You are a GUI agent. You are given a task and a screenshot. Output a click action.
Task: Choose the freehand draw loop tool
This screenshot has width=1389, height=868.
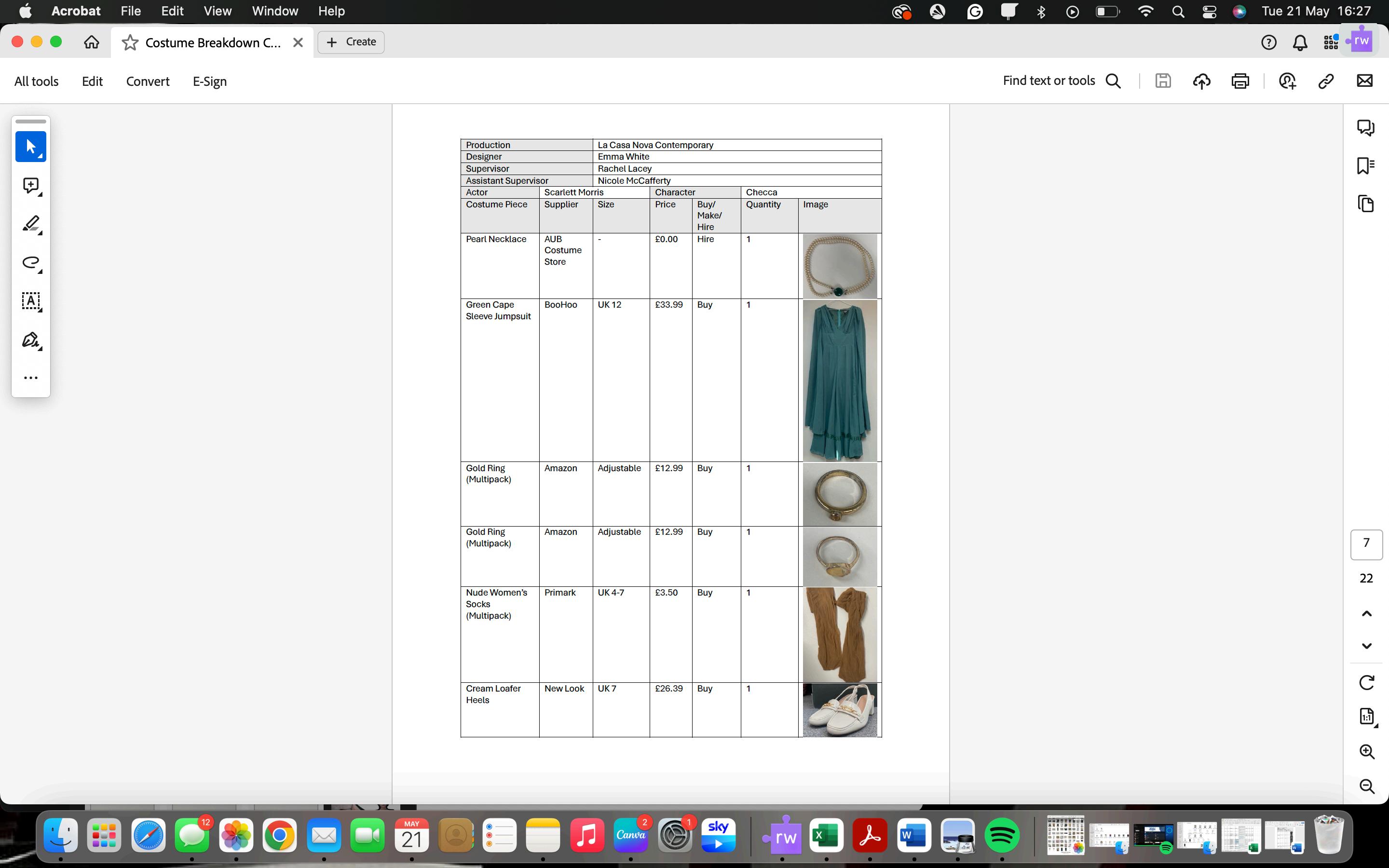tap(30, 262)
